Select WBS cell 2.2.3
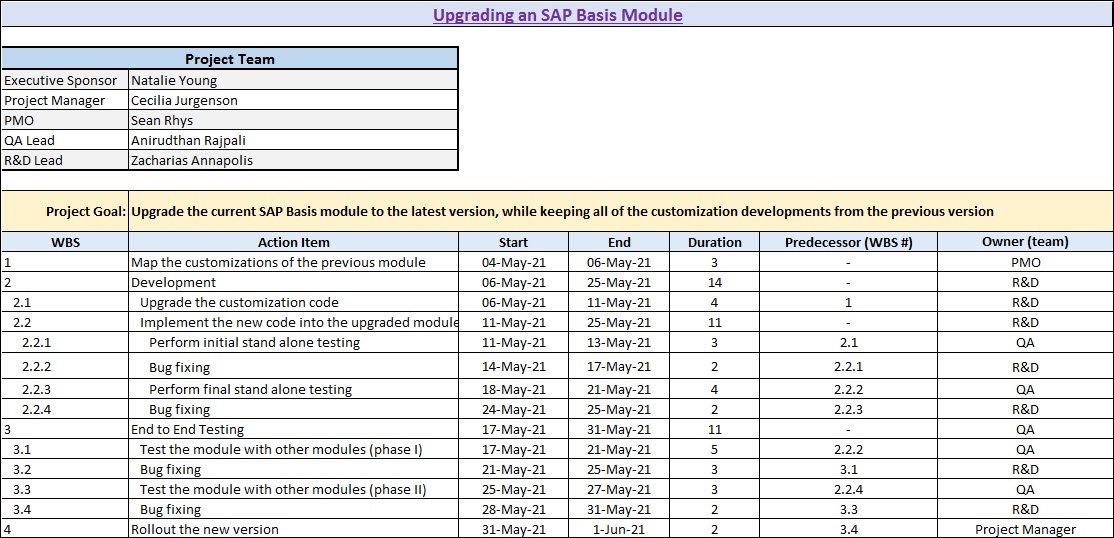This screenshot has width=1114, height=538. click(x=65, y=389)
